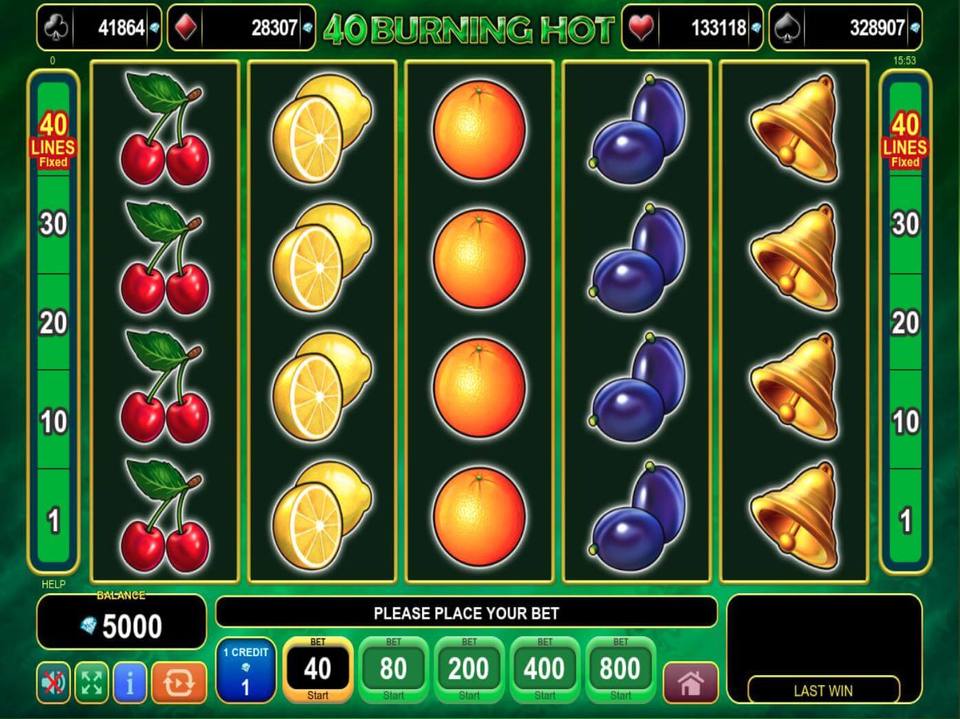This screenshot has width=960, height=719.
Task: Open the info paytable icon
Action: [129, 682]
